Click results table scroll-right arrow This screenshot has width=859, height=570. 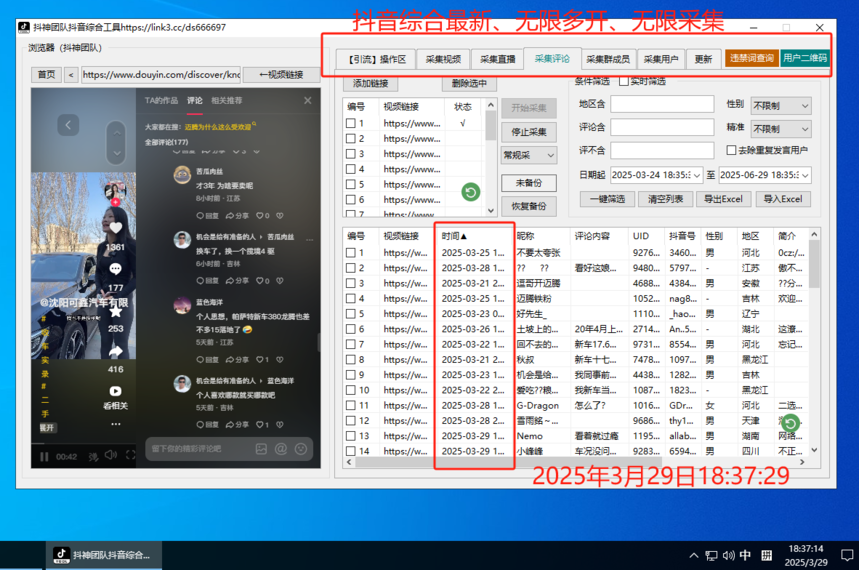click(802, 461)
